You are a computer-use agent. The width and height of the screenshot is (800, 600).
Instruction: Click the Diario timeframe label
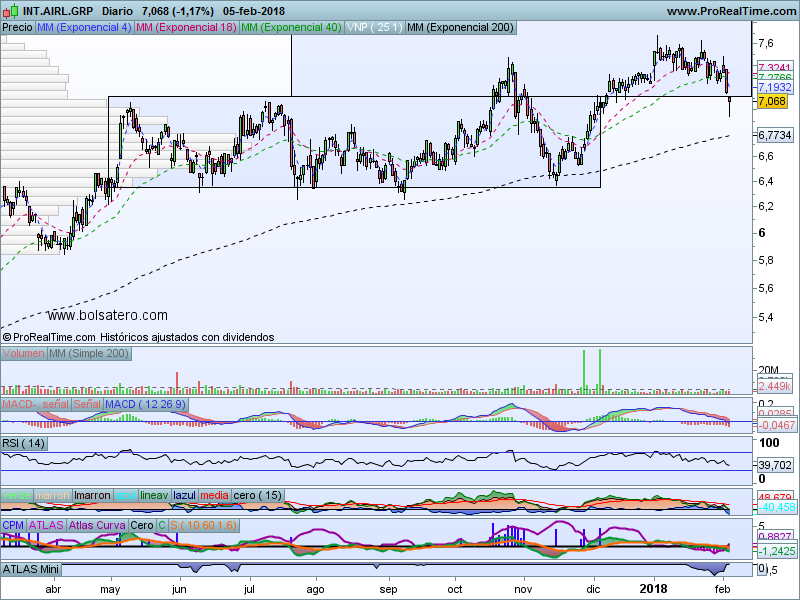pyautogui.click(x=119, y=11)
